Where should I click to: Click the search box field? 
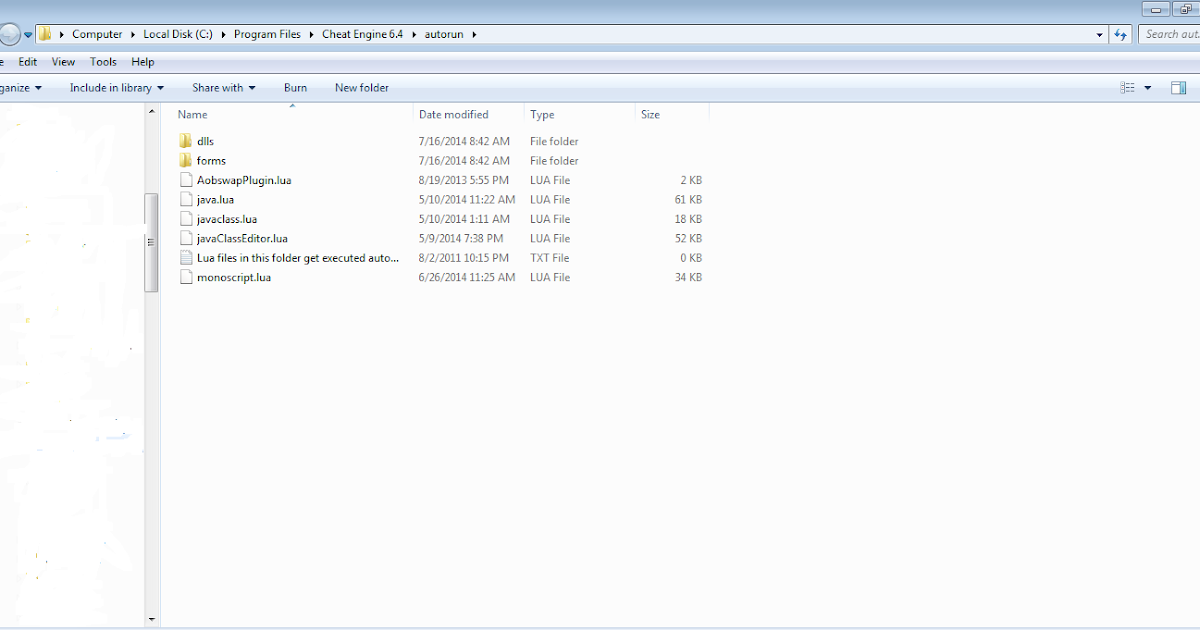[x=1169, y=34]
